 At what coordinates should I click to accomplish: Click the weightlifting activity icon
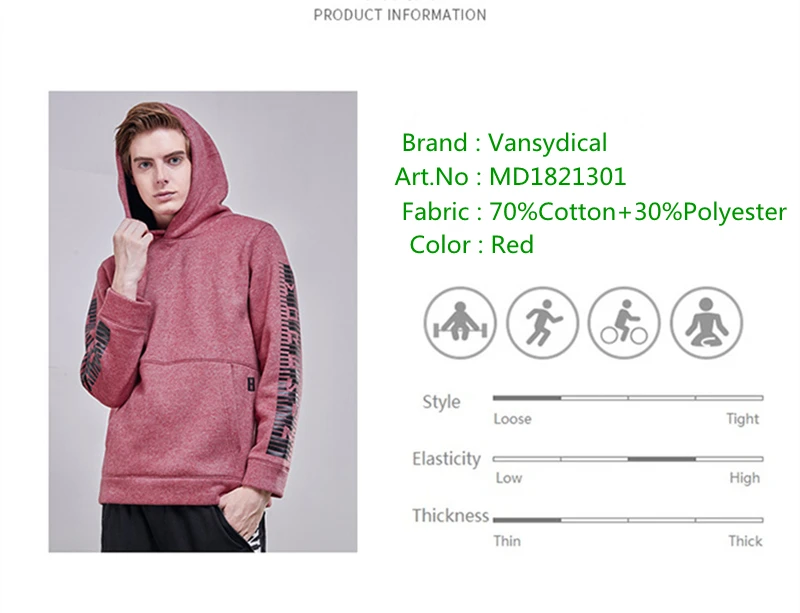[460, 323]
